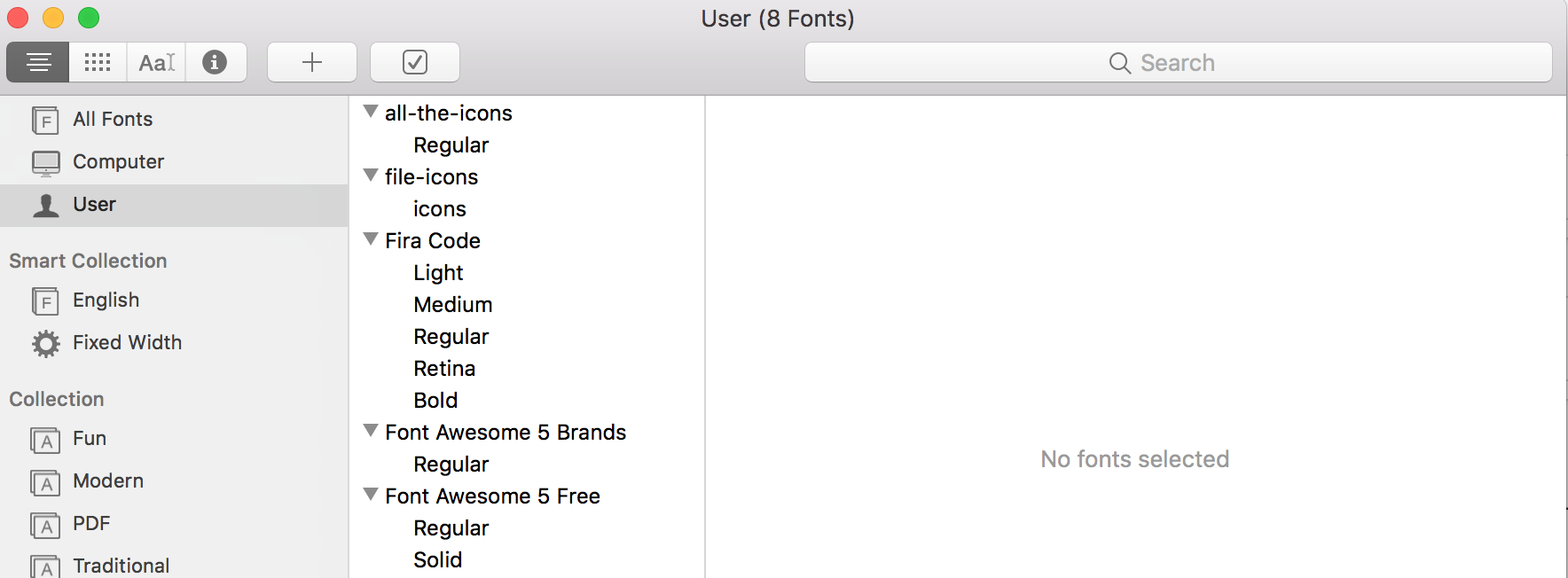
Task: Select the Fira Code Retina style
Action: 444,368
